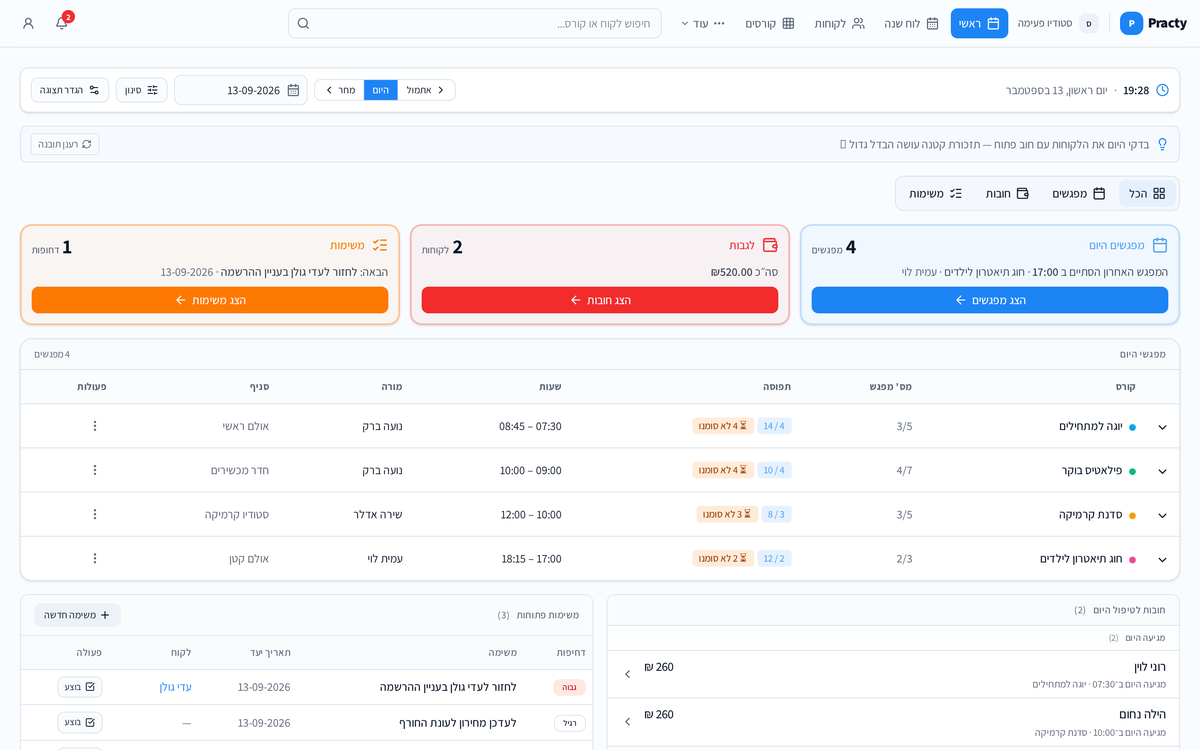The width and height of the screenshot is (1200, 750).
Task: Open the הגדר תצוגה settings button
Action: (70, 90)
